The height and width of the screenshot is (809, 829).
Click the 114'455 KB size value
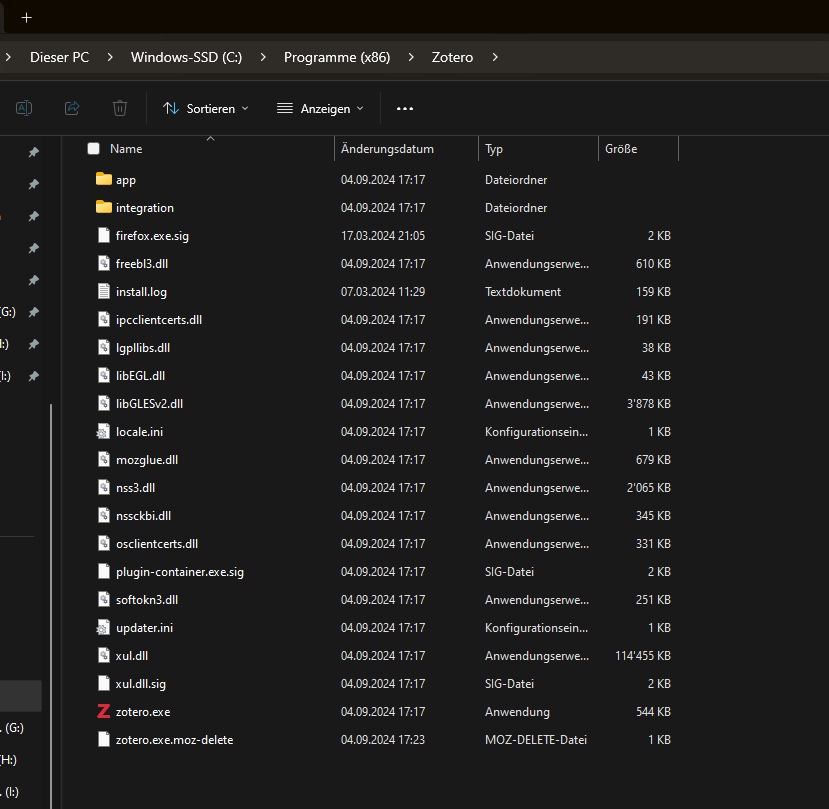pos(643,656)
